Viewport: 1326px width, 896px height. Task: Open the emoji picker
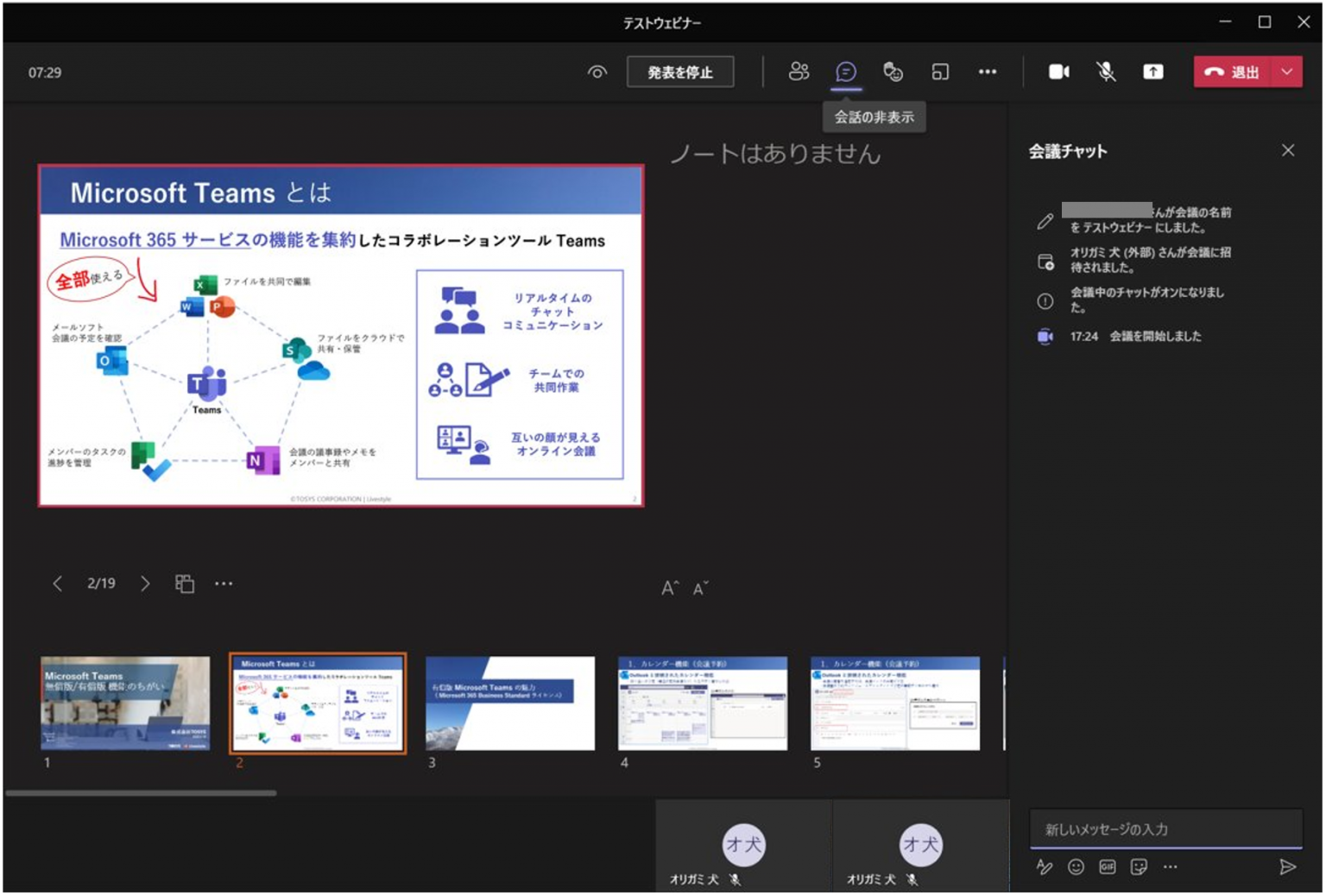point(1076,867)
